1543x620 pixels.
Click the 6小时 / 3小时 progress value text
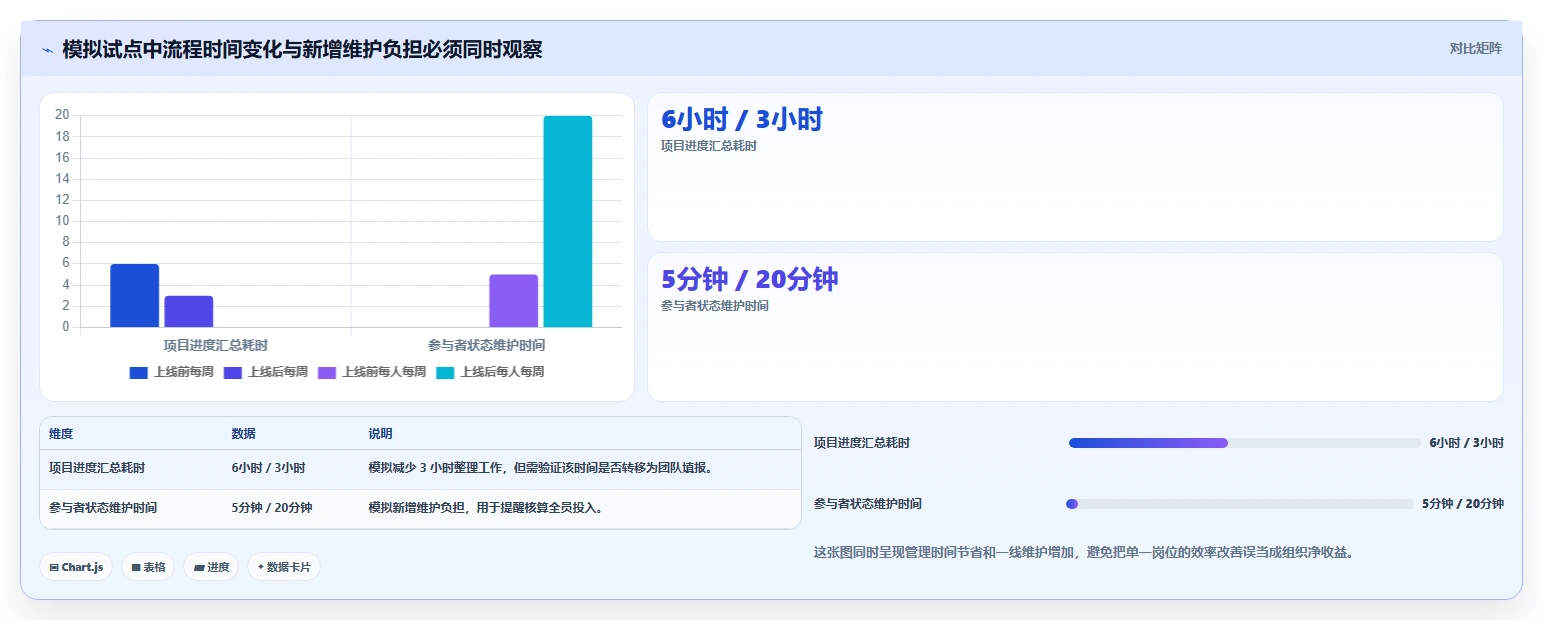[x=1466, y=443]
